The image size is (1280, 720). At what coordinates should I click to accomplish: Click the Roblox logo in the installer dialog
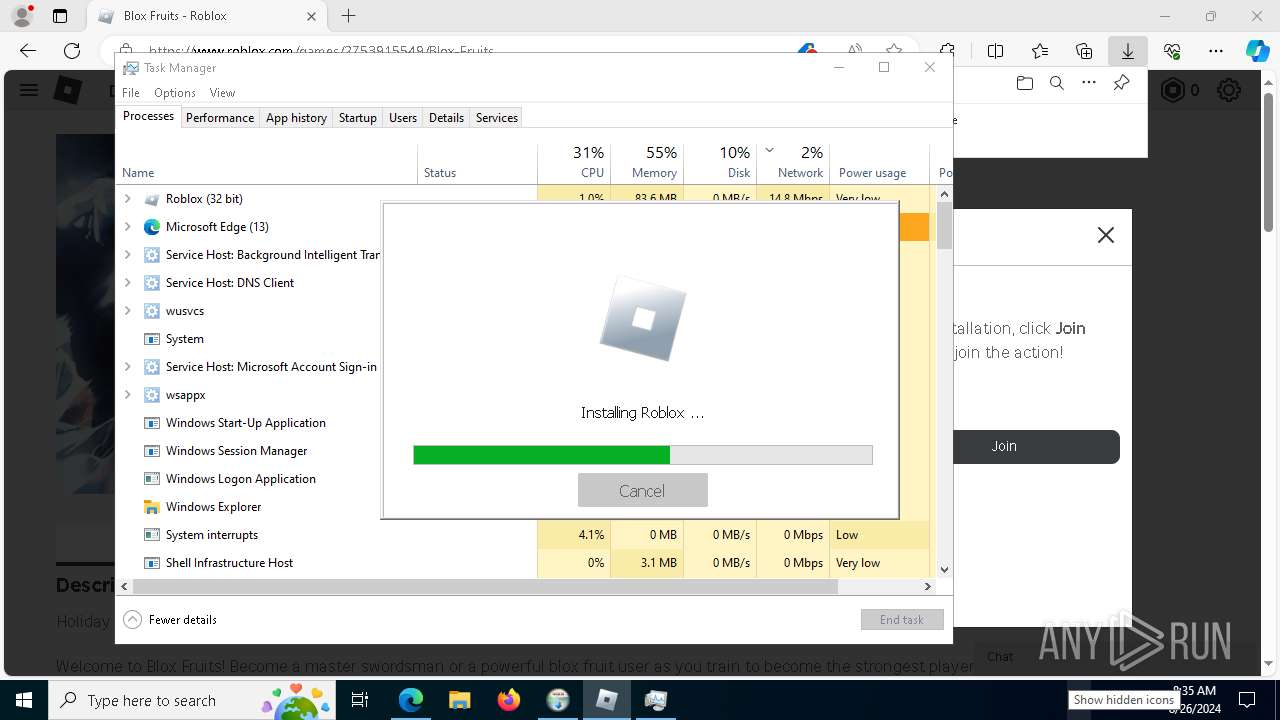(643, 319)
